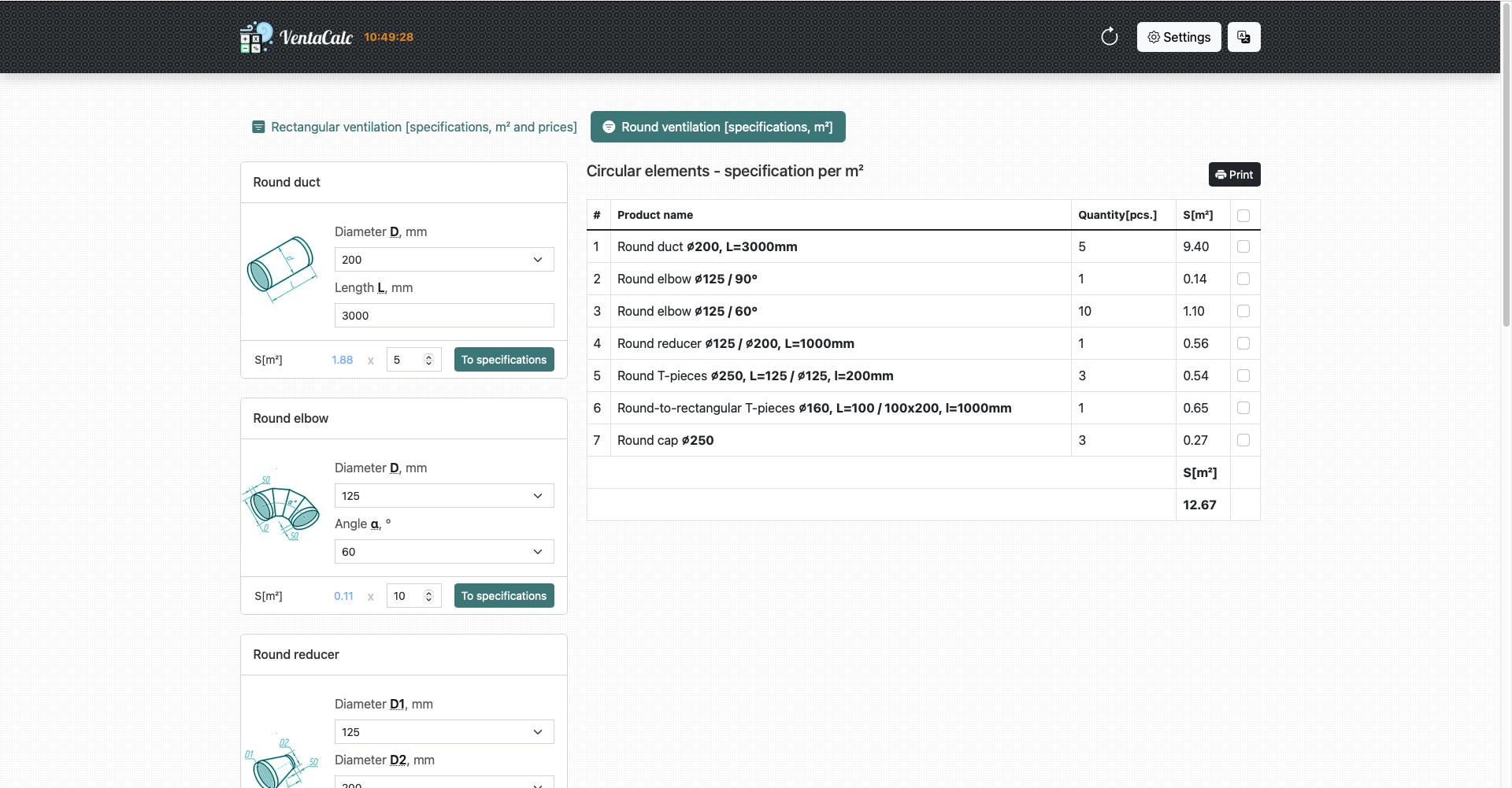Select the Round ventilation tab
Viewport: 1512px width, 788px height.
[717, 127]
